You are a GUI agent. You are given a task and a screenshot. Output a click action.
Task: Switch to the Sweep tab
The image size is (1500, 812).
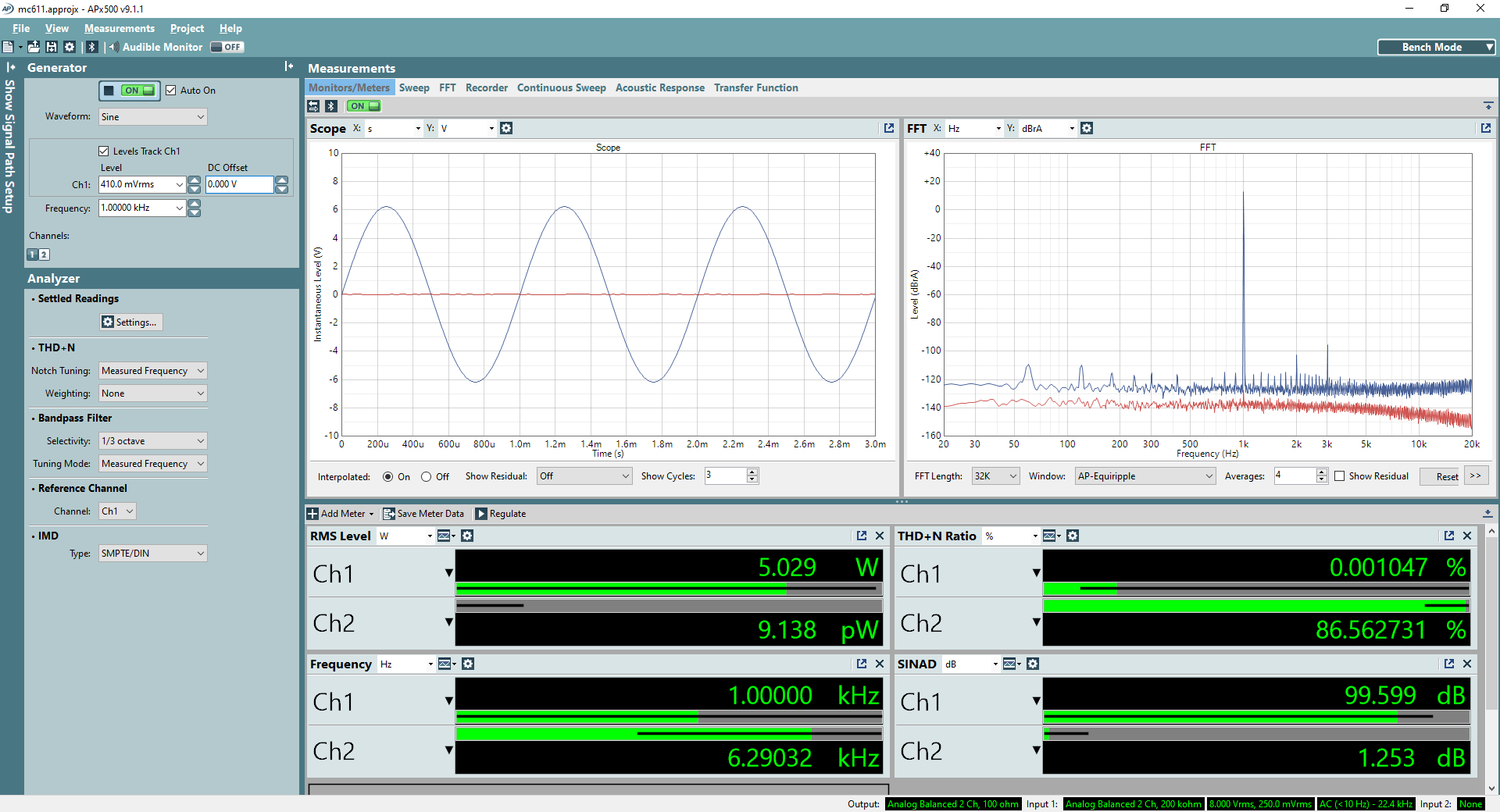(414, 87)
